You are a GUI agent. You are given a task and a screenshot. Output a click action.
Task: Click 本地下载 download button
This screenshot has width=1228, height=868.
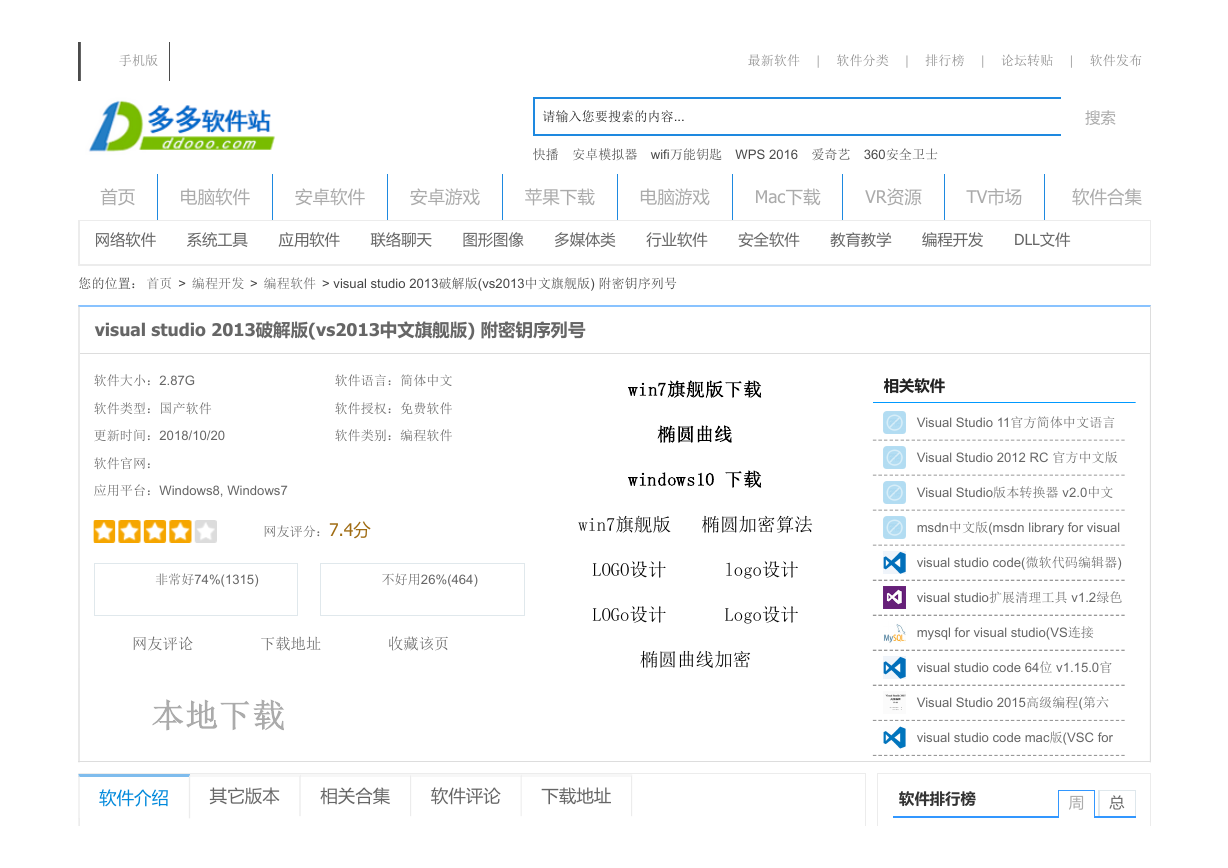point(219,716)
